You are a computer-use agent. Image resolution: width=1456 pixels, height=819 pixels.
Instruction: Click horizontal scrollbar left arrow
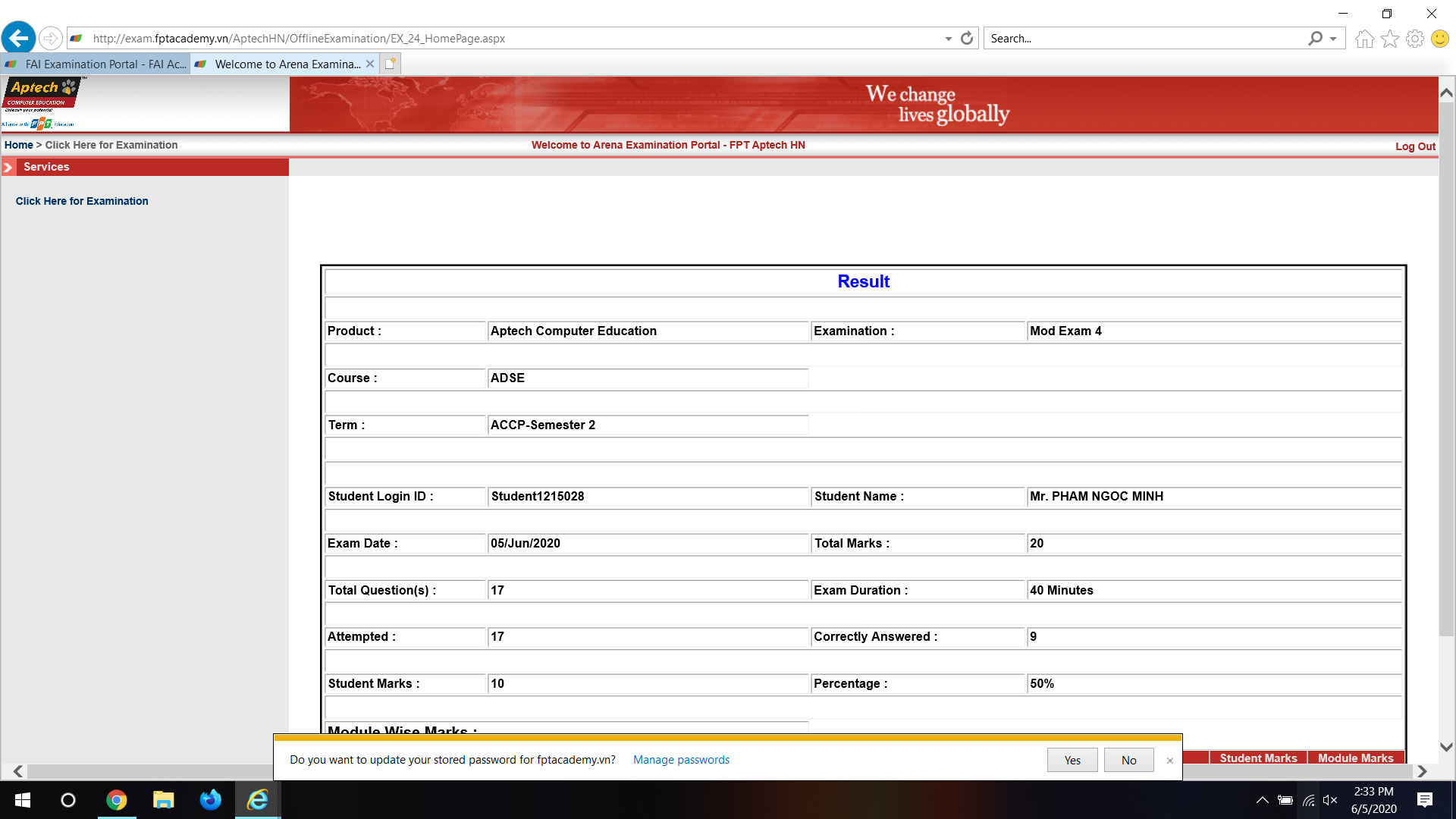pos(18,771)
